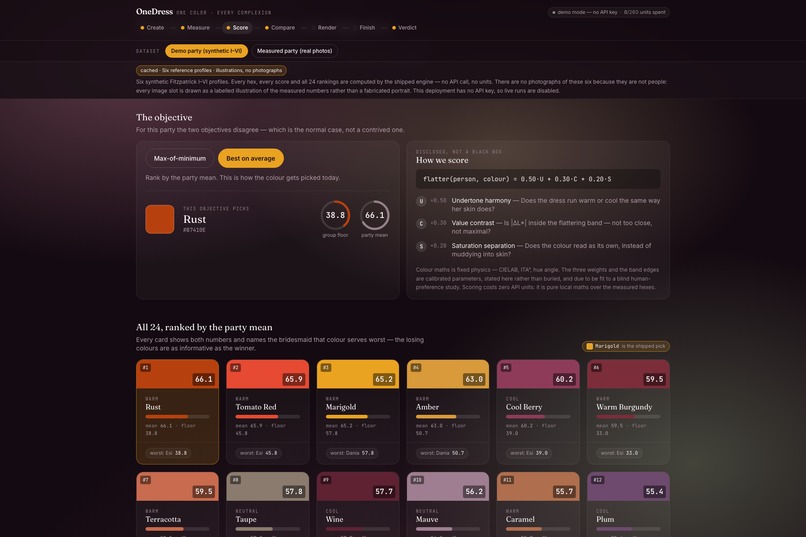Click the #3 rank badge on Marigold
Screen dimensions: 806x537
tap(326, 367)
